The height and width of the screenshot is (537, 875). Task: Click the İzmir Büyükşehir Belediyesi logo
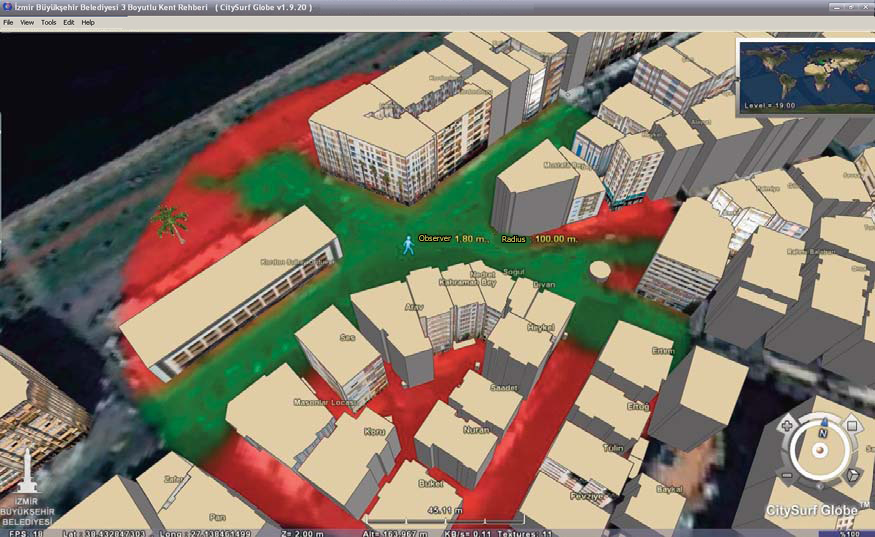coord(27,487)
